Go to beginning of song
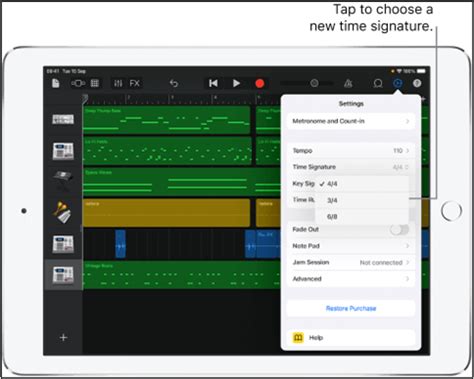The image size is (474, 379). click(x=213, y=83)
